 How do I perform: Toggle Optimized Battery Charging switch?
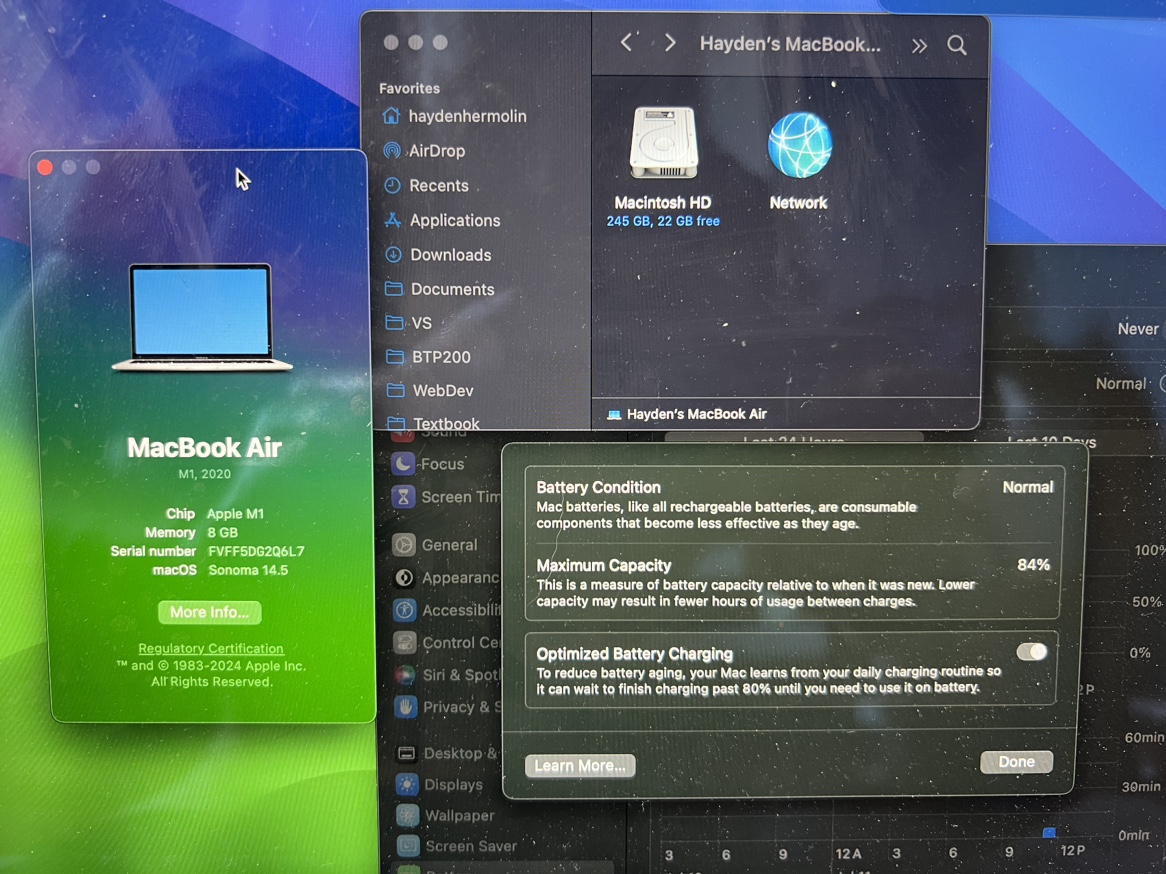coord(1031,652)
